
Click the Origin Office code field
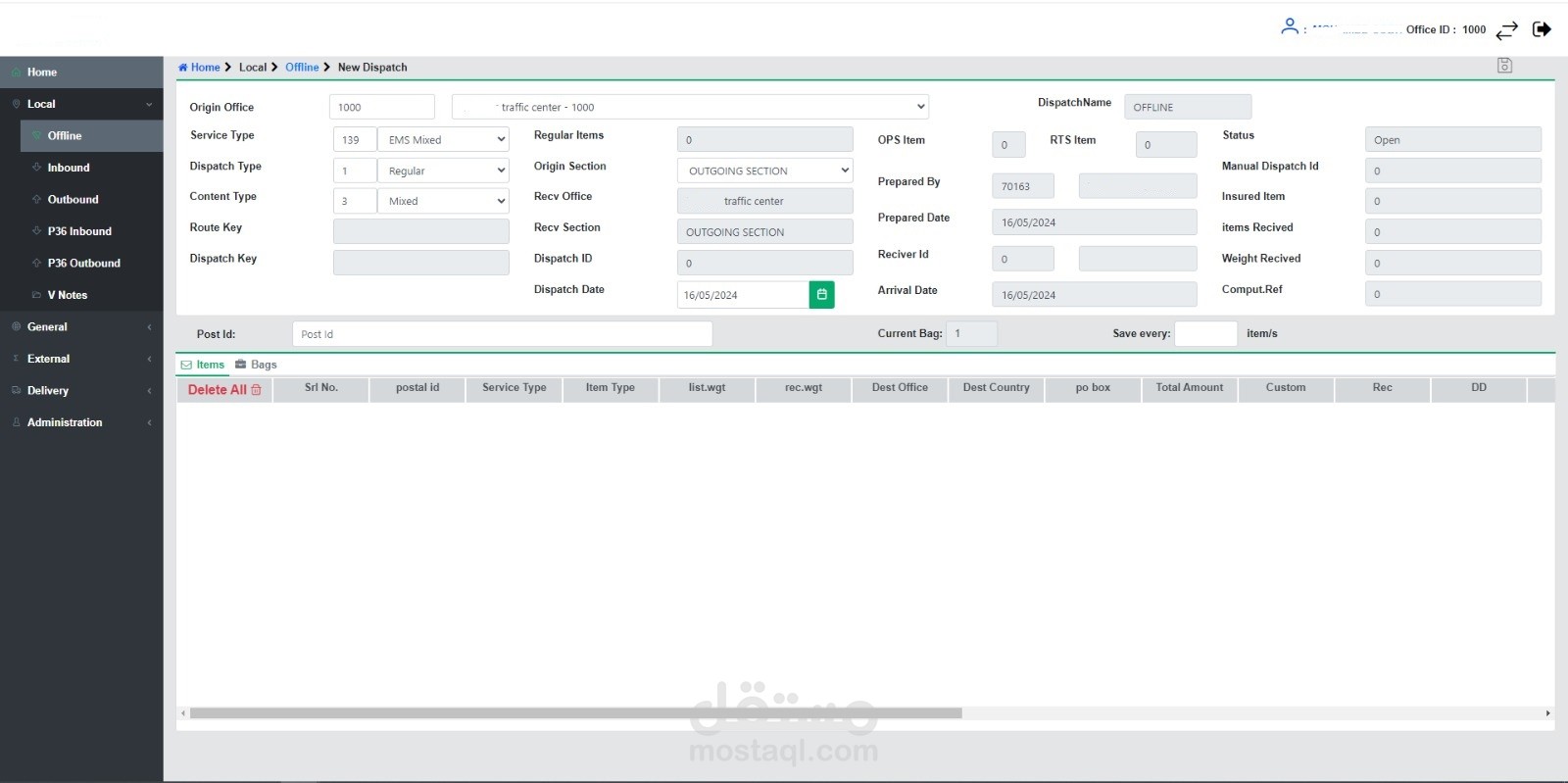(382, 107)
